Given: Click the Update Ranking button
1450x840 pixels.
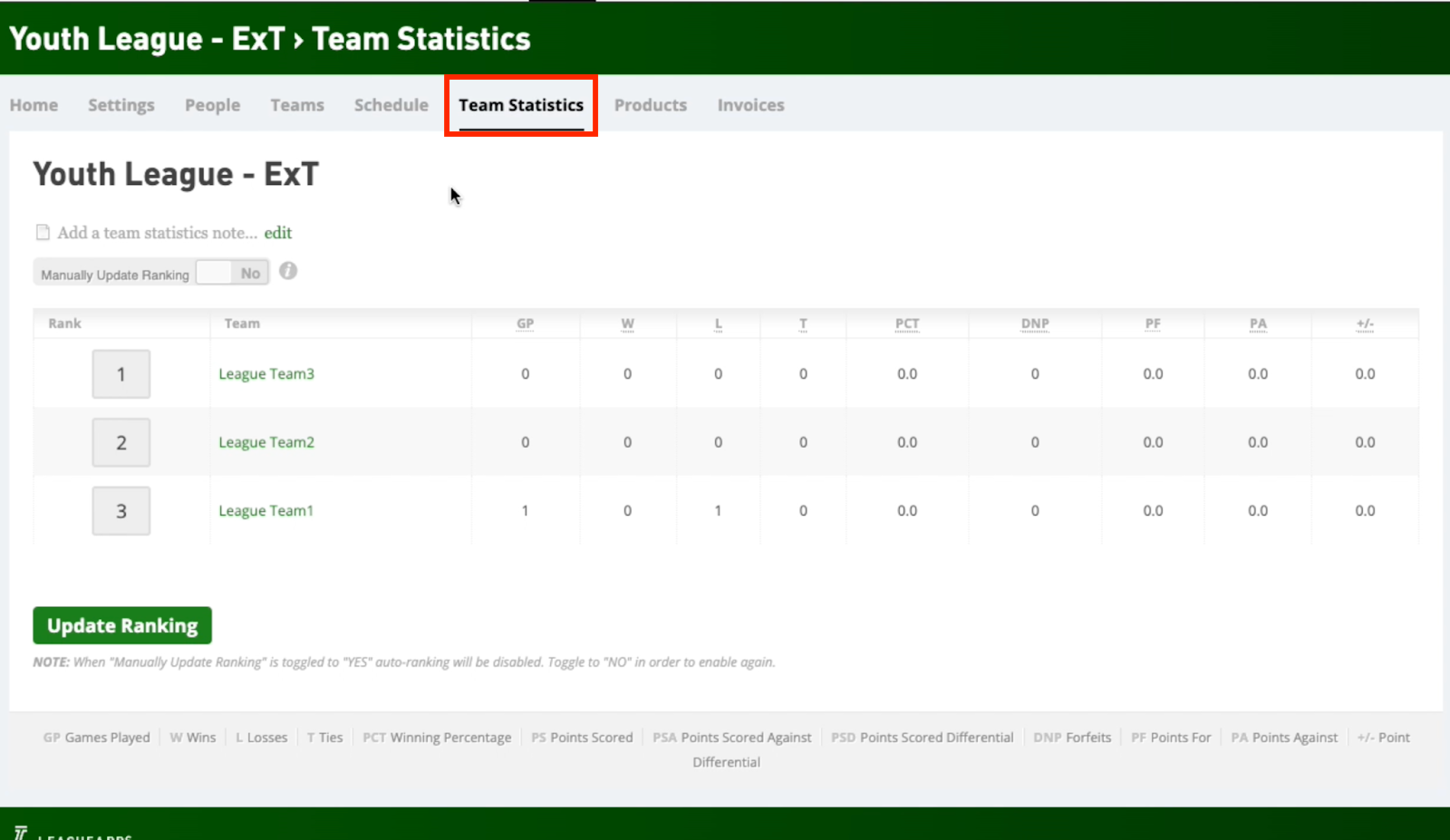Looking at the screenshot, I should point(122,625).
